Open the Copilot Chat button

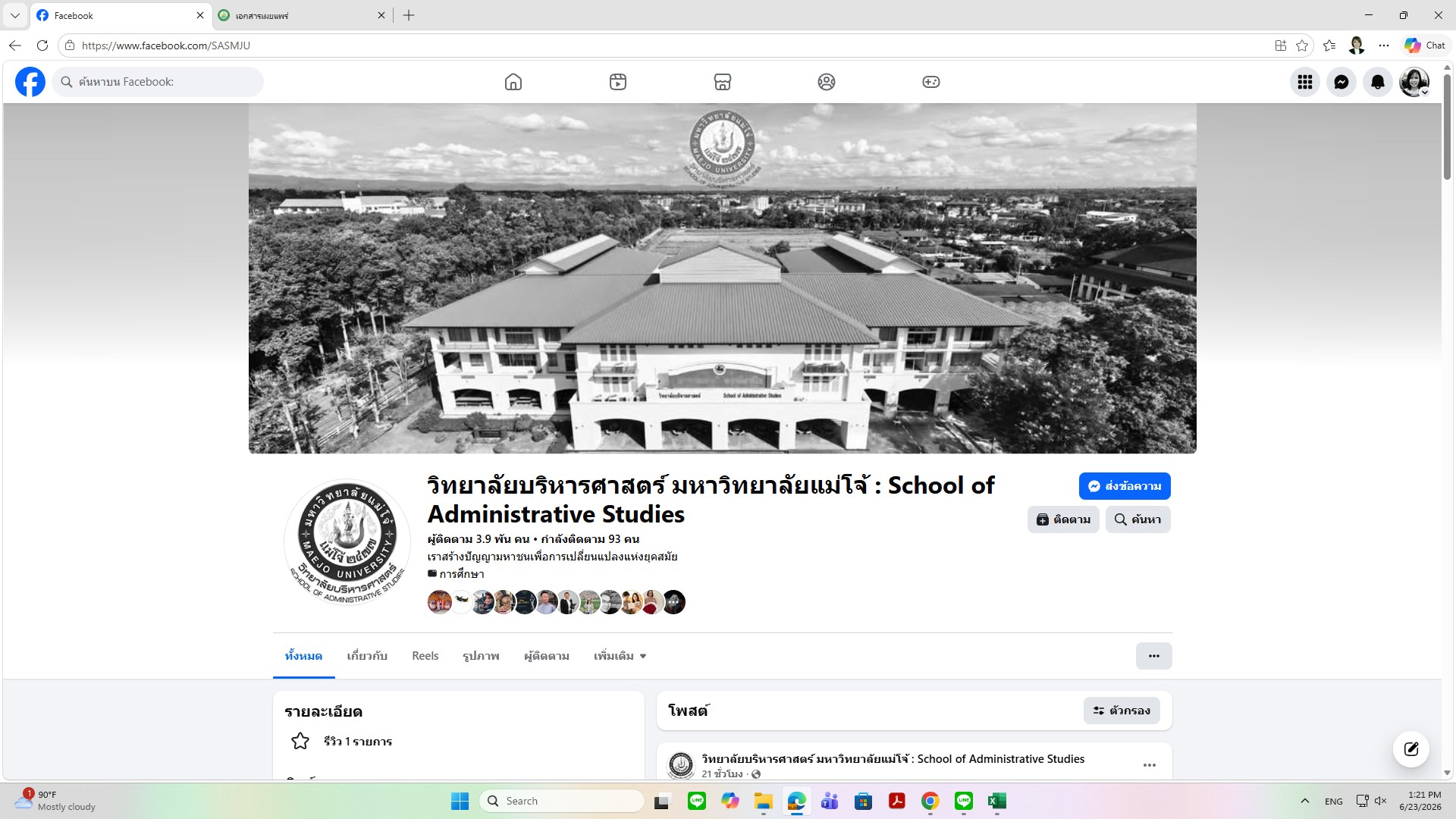[x=1425, y=45]
